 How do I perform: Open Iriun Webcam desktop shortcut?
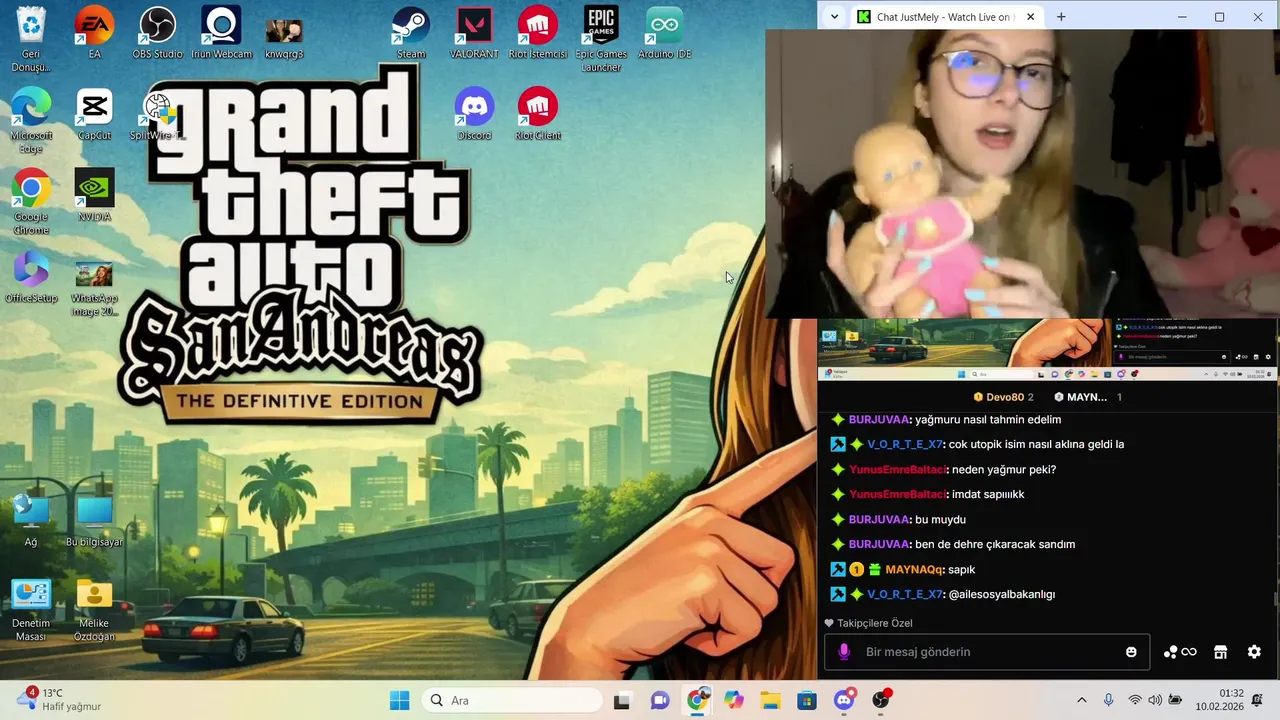(221, 32)
